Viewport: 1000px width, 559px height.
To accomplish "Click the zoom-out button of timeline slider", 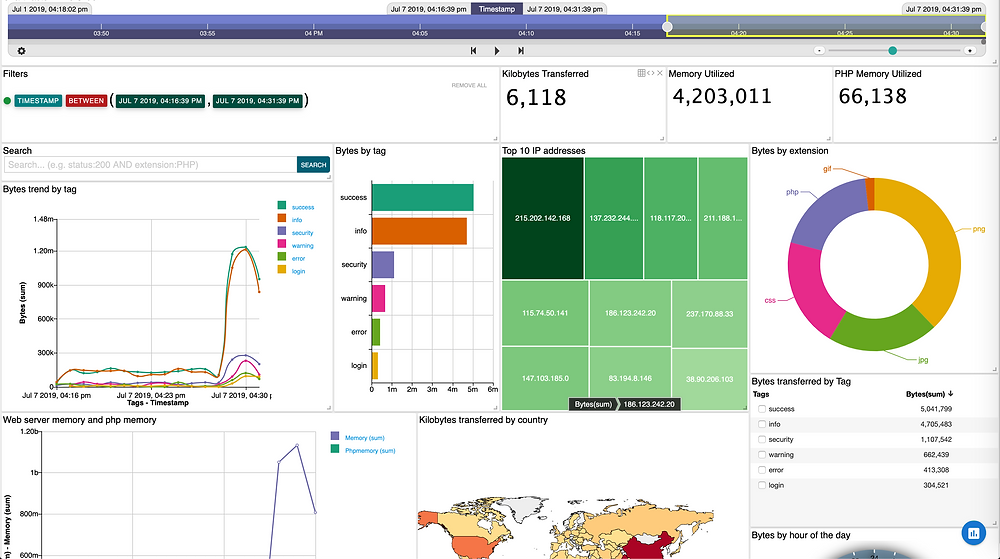I will coord(820,50).
